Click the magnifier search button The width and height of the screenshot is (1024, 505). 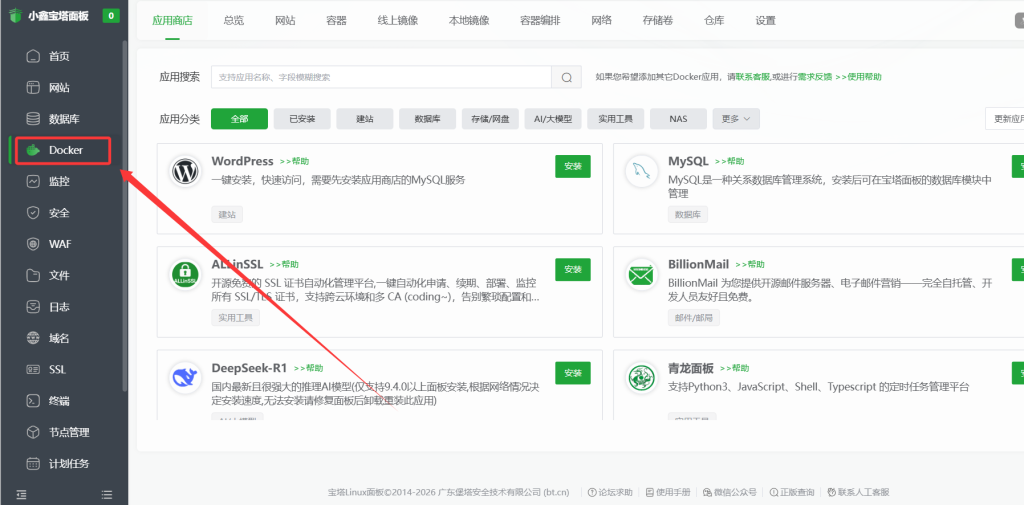(x=566, y=77)
